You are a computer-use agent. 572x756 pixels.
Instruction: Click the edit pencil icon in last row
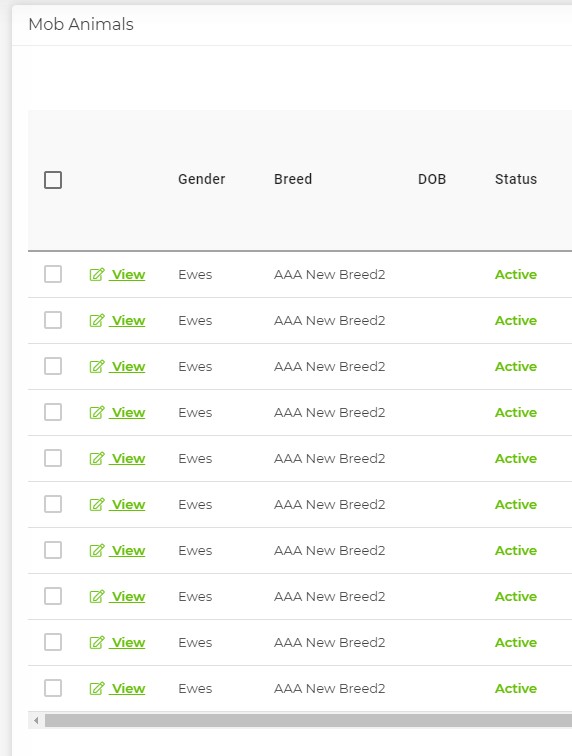[x=97, y=688]
